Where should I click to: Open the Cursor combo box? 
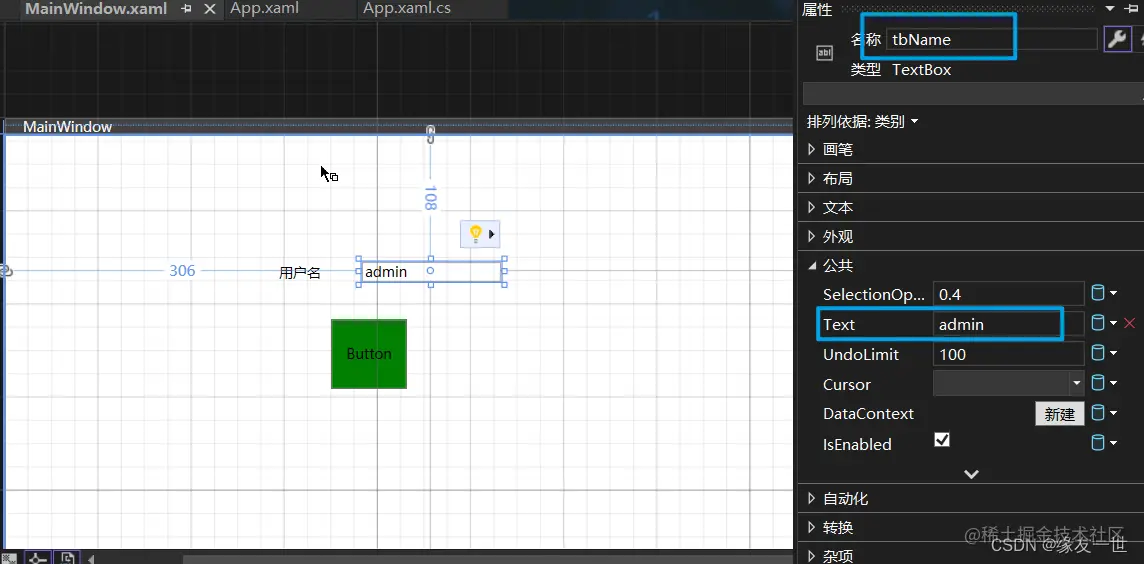pyautogui.click(x=1008, y=383)
